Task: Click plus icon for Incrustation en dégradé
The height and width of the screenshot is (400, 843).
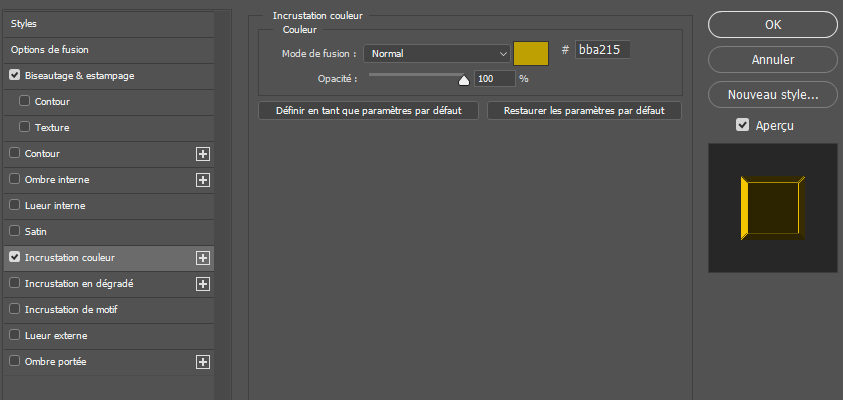Action: tap(203, 284)
